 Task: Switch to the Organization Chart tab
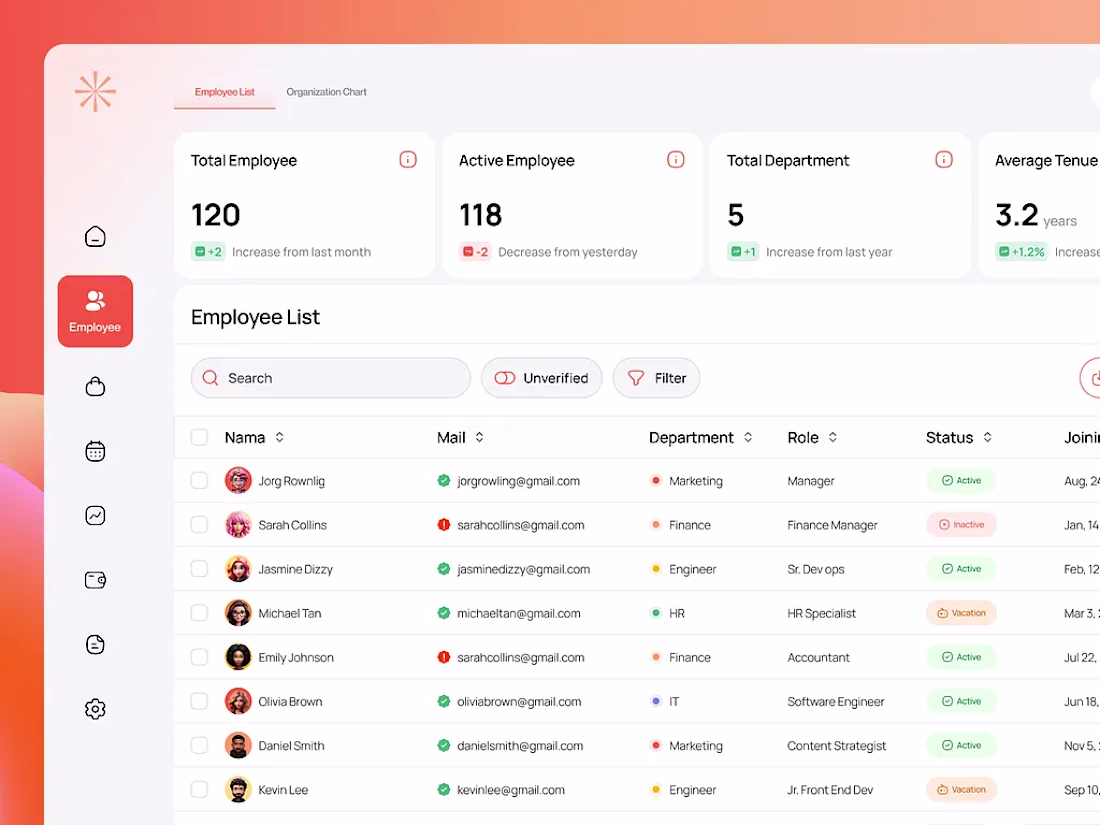(x=326, y=92)
